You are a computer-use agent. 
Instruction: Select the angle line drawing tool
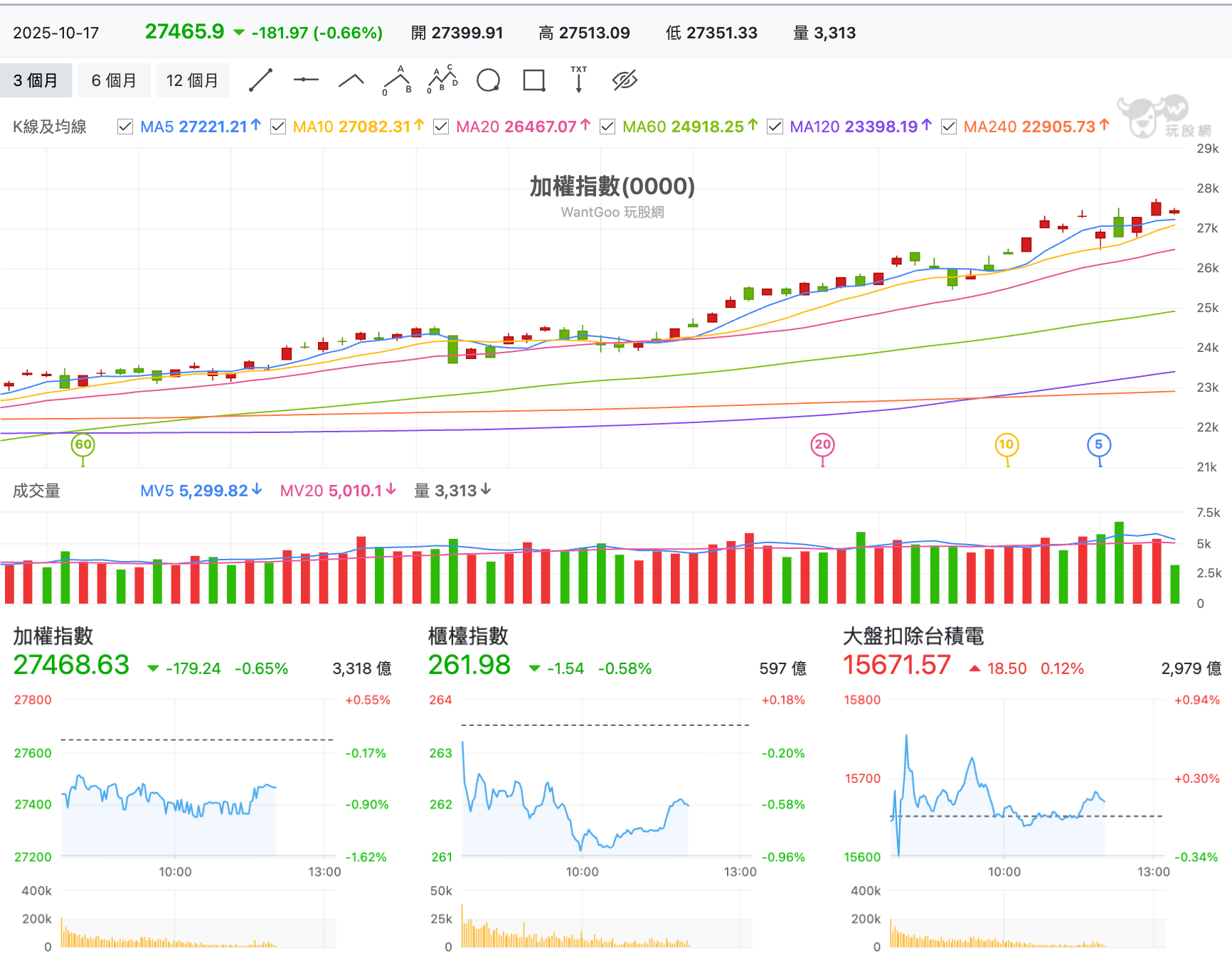click(x=351, y=80)
